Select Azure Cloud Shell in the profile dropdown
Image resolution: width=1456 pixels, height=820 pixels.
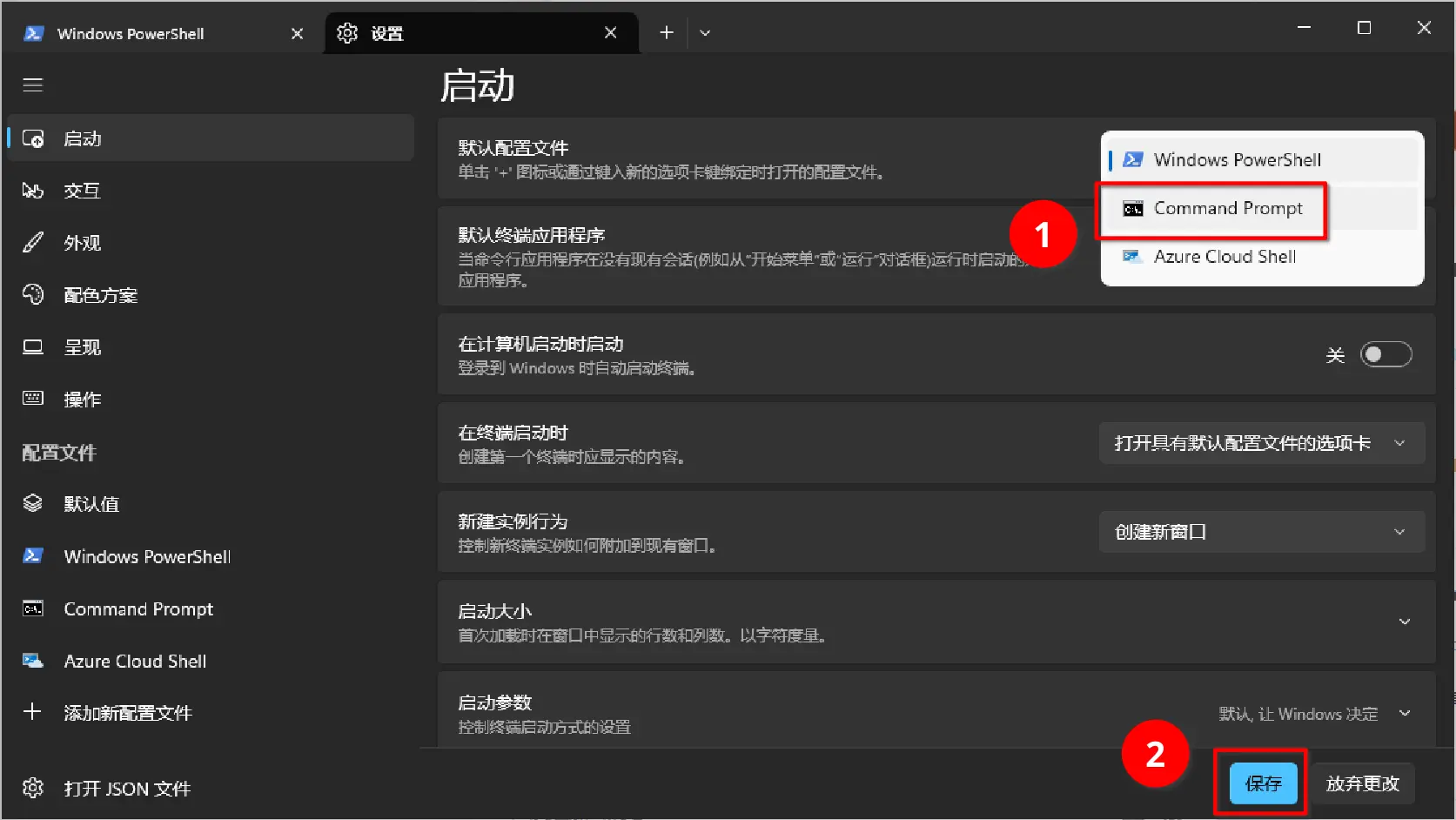(1262, 257)
